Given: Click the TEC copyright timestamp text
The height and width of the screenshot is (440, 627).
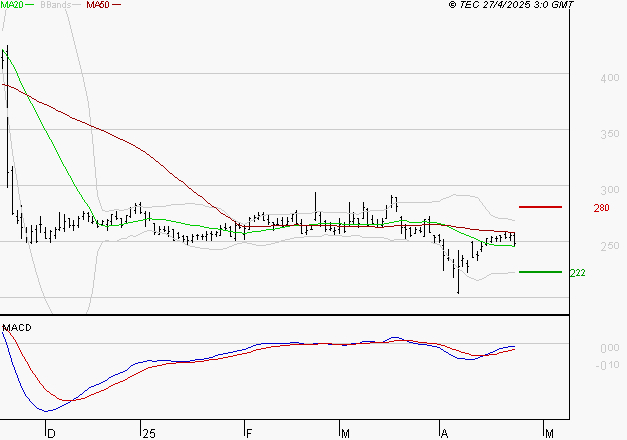Looking at the screenshot, I should click(512, 5).
